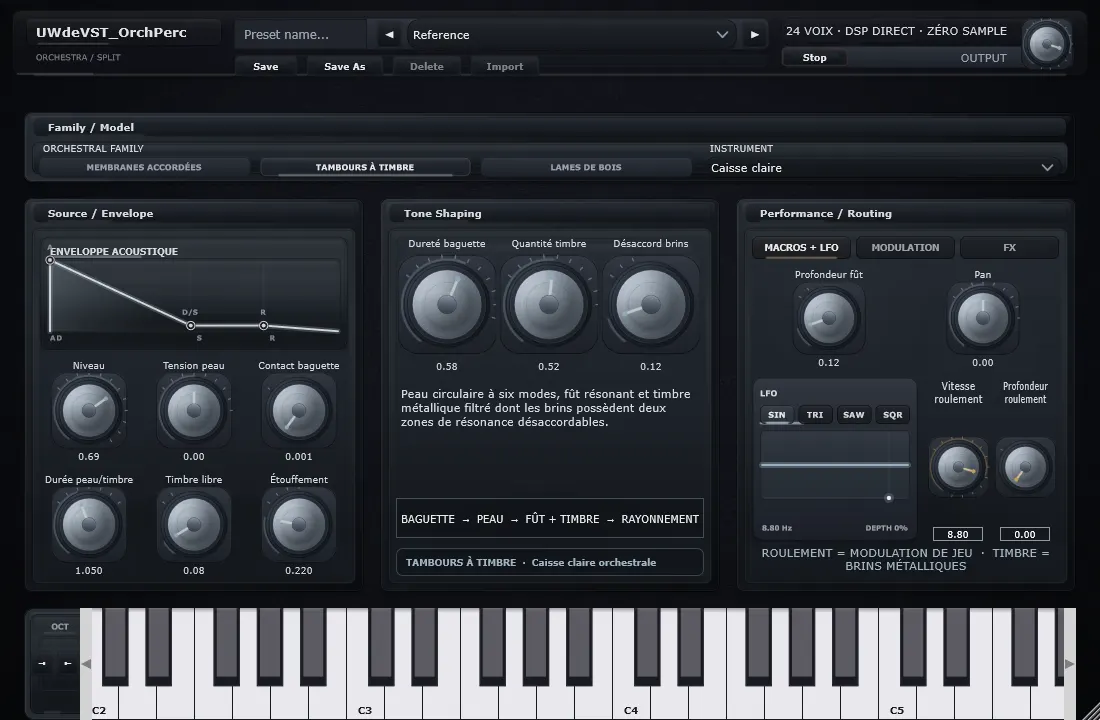Click the LFO depth handle dot

pos(889,498)
